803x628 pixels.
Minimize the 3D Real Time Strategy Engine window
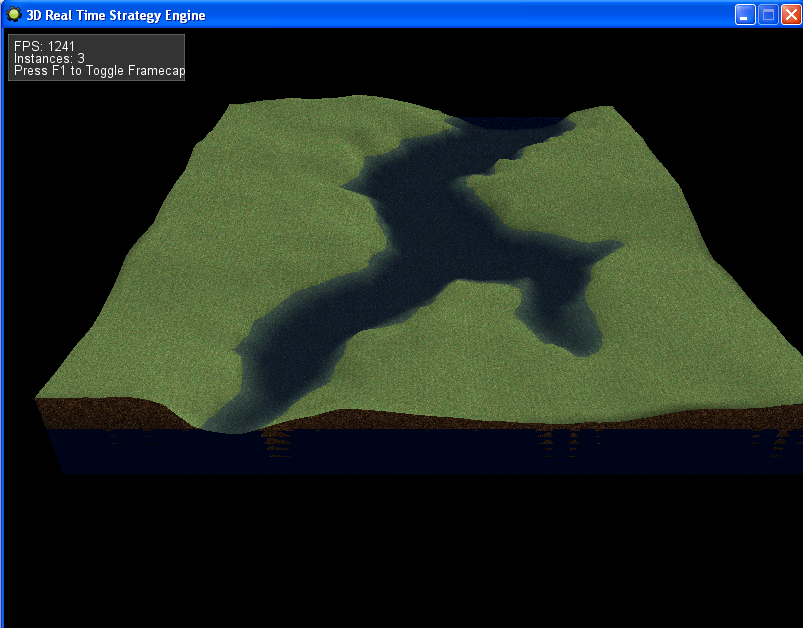point(745,15)
